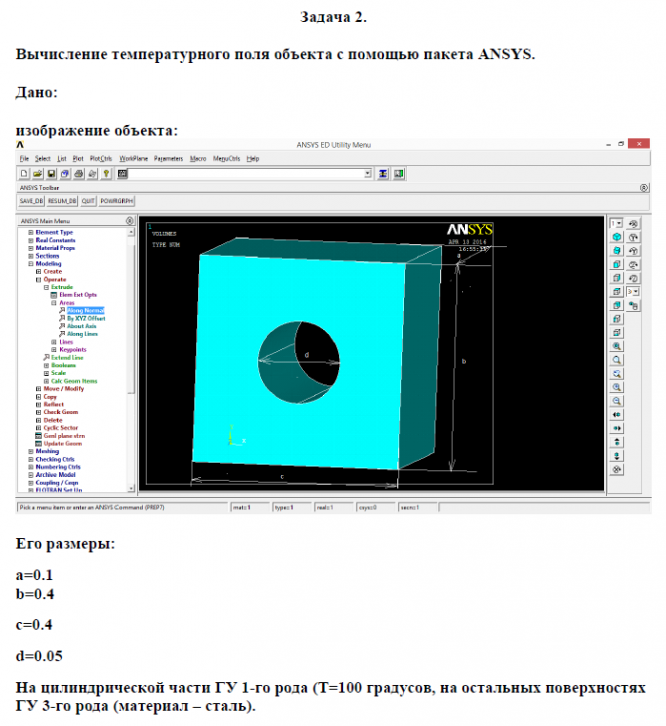The width and height of the screenshot is (666, 726).
Task: Open the Parameters menu
Action: 169,158
